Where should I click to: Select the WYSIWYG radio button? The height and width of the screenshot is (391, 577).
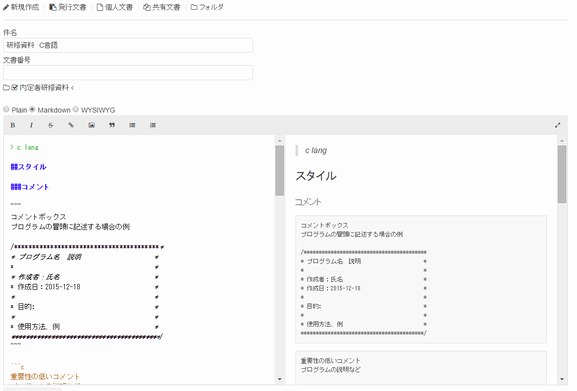(76, 109)
